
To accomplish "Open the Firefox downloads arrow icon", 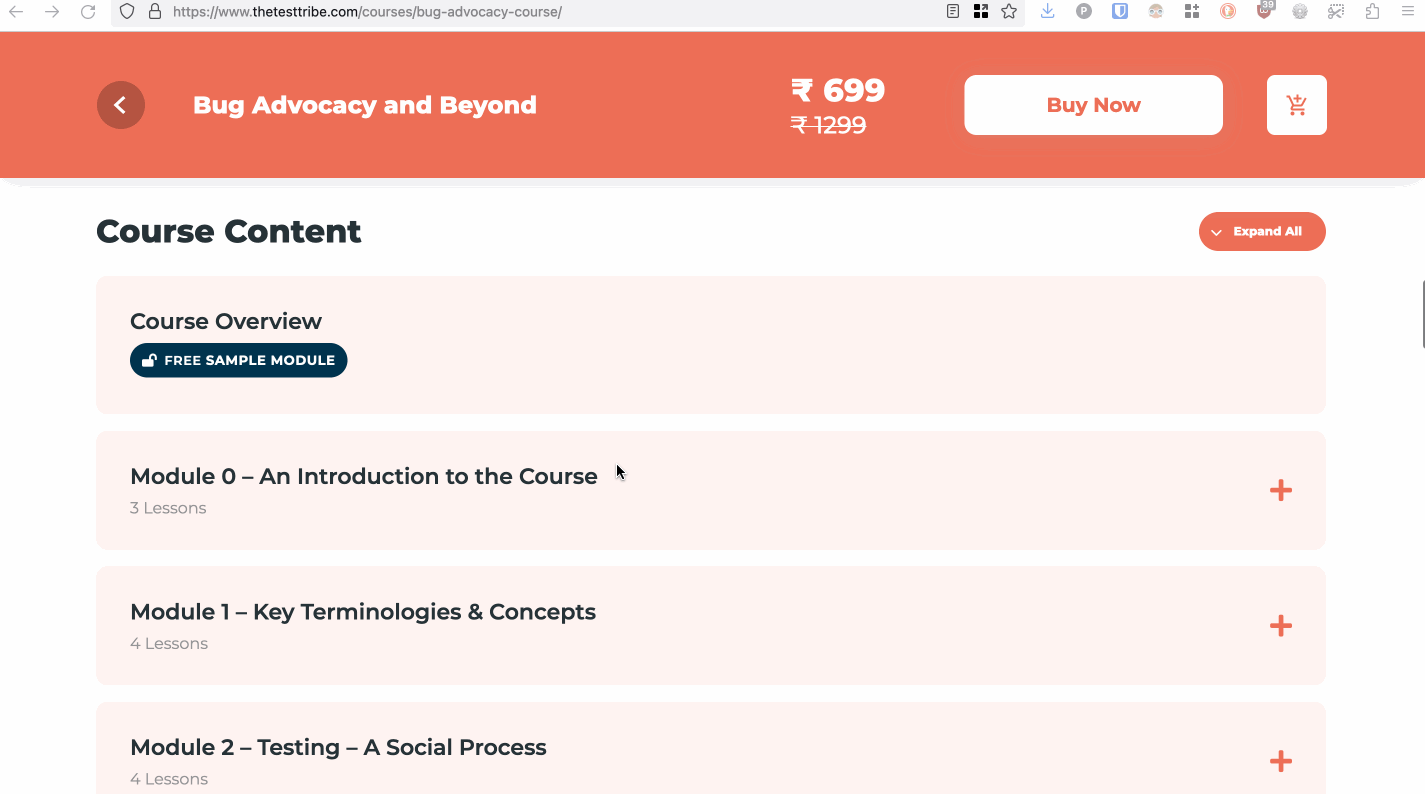I will click(1047, 12).
